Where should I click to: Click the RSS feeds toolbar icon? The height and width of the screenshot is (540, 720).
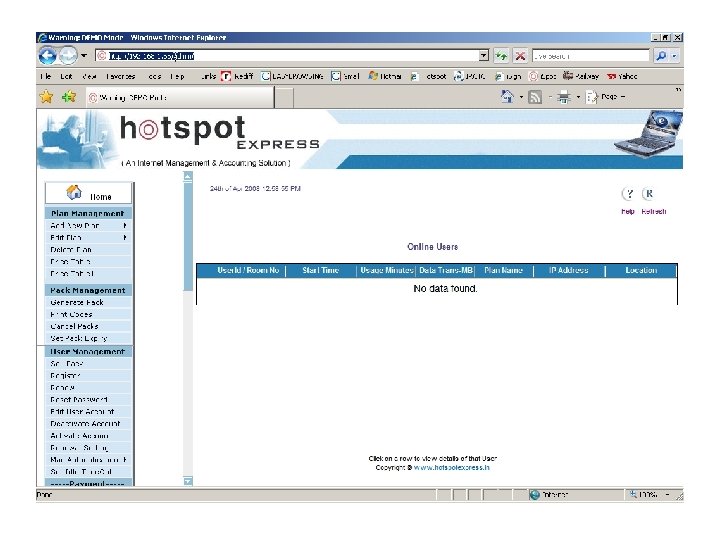pos(535,97)
